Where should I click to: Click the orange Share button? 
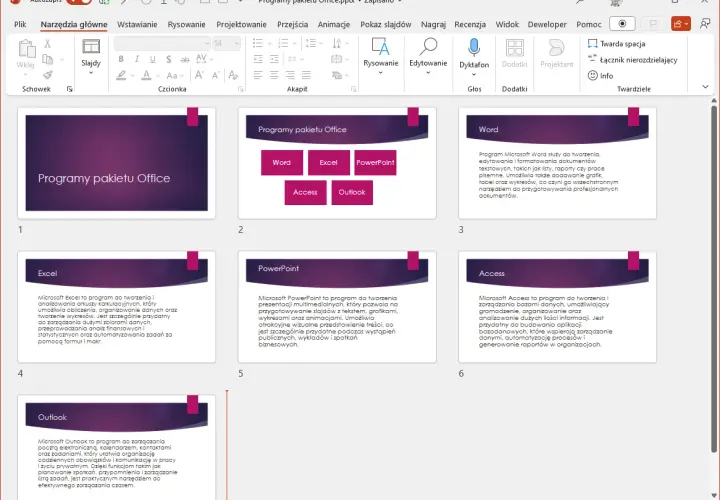(x=681, y=24)
